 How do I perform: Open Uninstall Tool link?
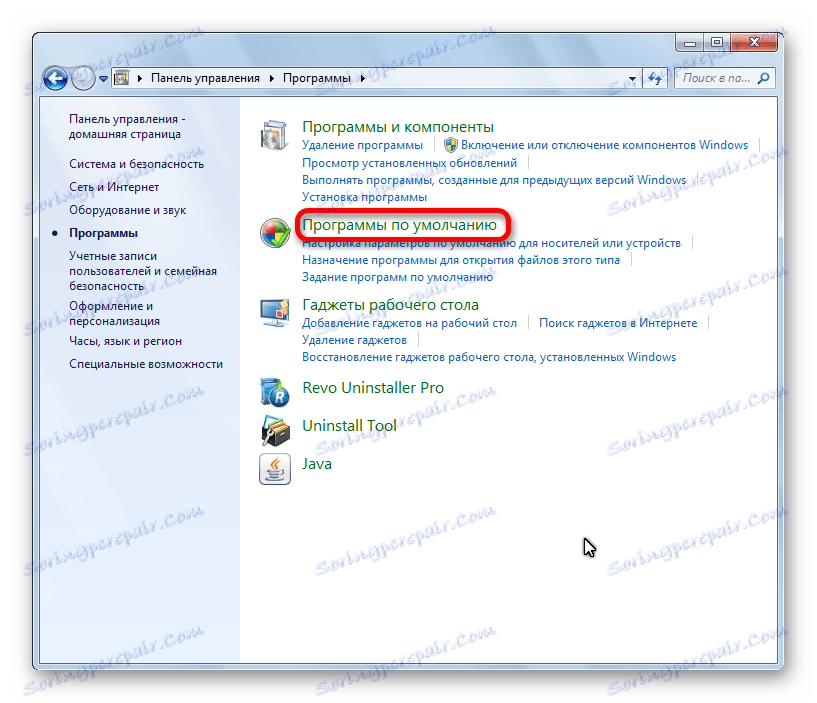[349, 426]
